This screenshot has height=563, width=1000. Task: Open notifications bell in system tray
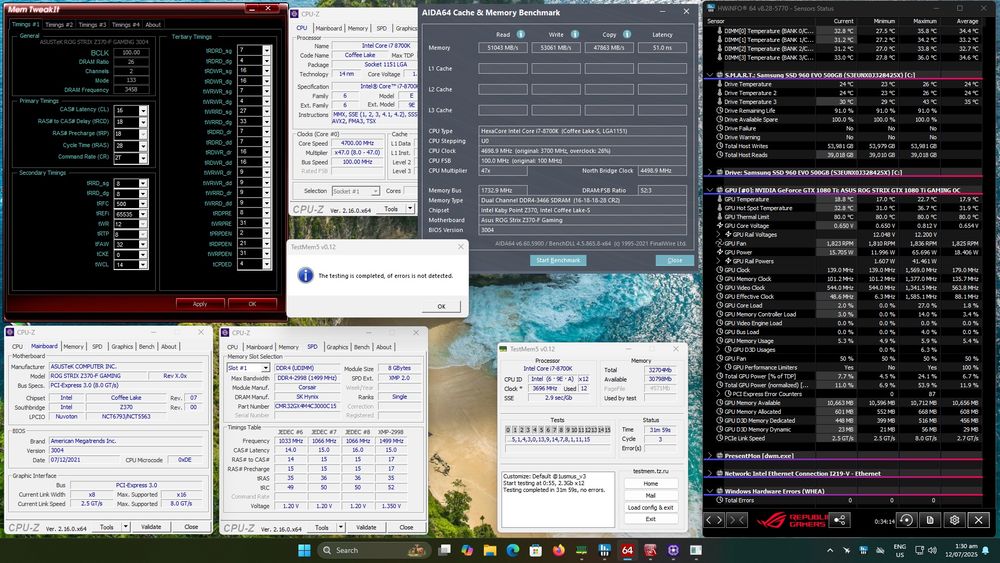986,550
